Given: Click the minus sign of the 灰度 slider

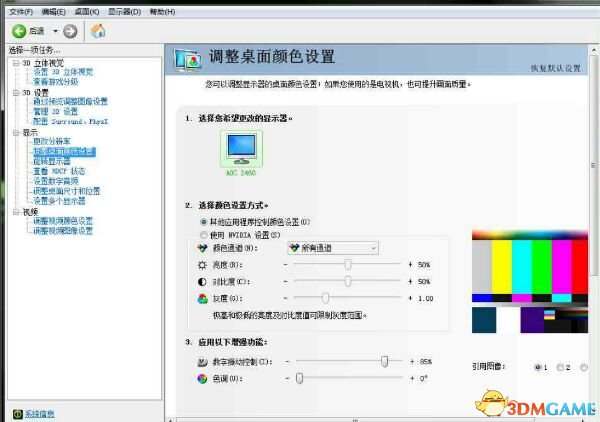Looking at the screenshot, I should point(285,298).
